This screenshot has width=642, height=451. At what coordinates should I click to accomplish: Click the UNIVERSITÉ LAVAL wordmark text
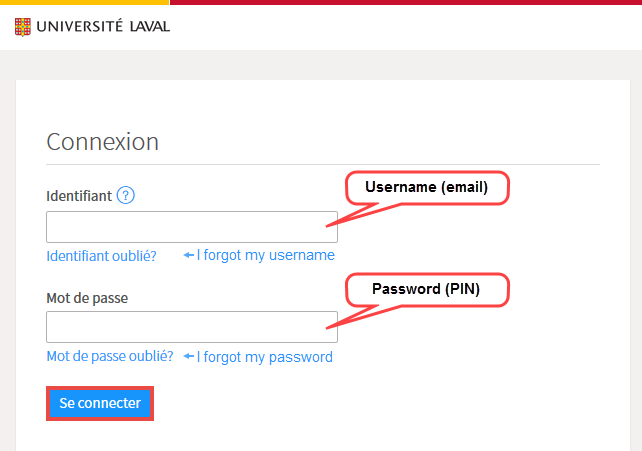(103, 27)
